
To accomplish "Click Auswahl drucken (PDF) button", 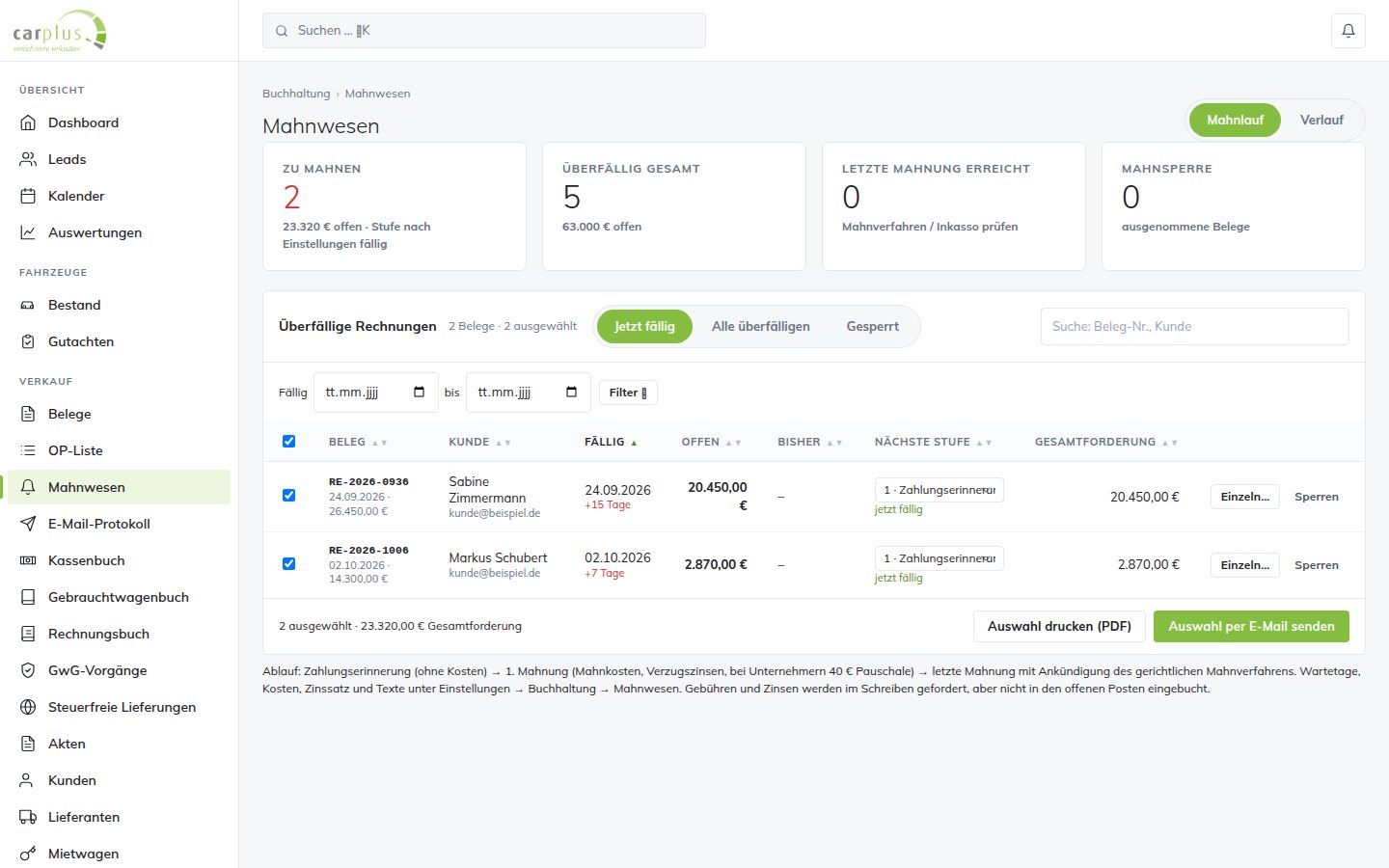I will coord(1059,626).
